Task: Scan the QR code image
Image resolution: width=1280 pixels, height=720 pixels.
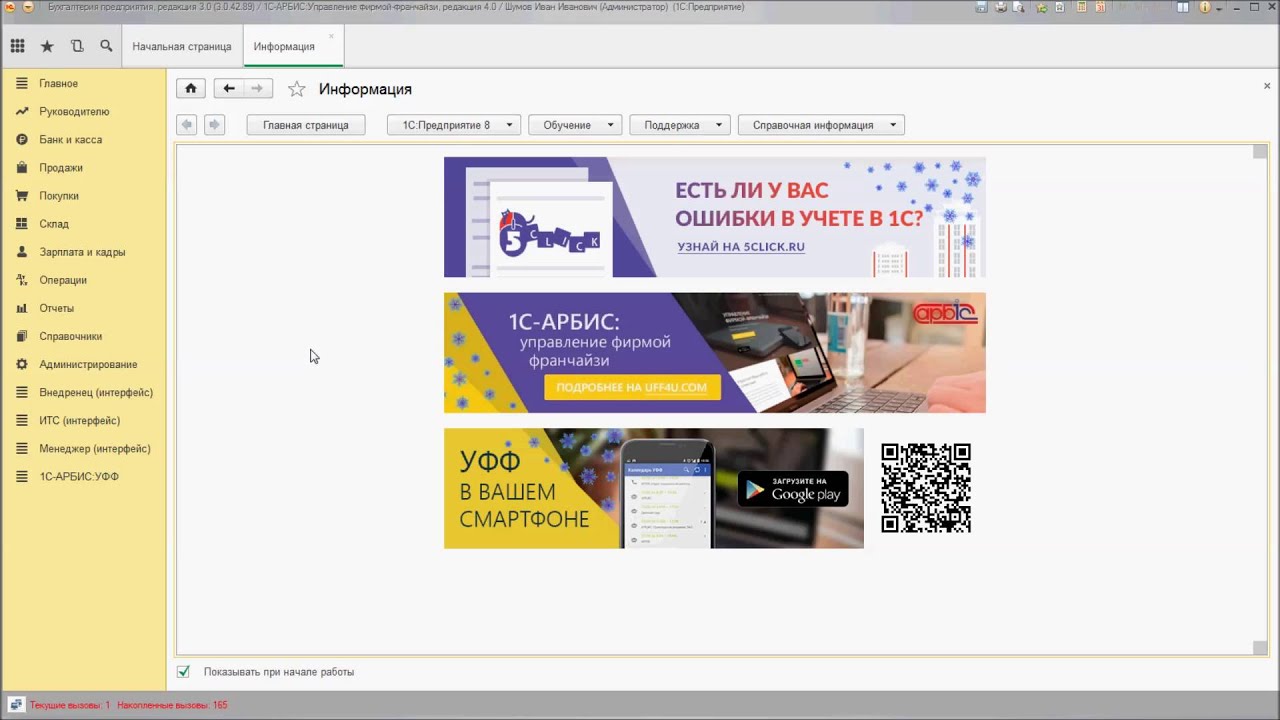Action: [926, 488]
